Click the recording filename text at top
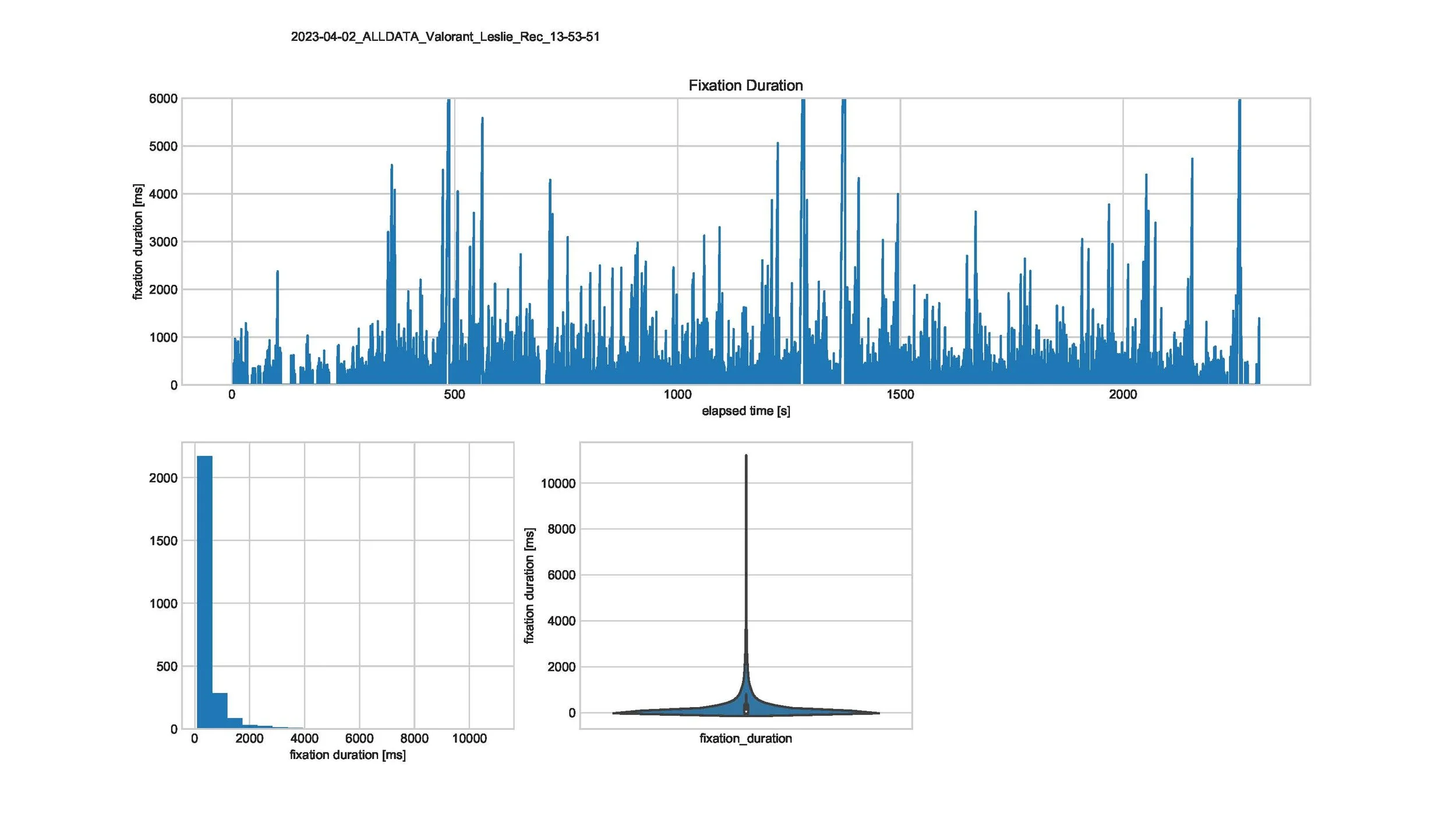 coord(445,37)
